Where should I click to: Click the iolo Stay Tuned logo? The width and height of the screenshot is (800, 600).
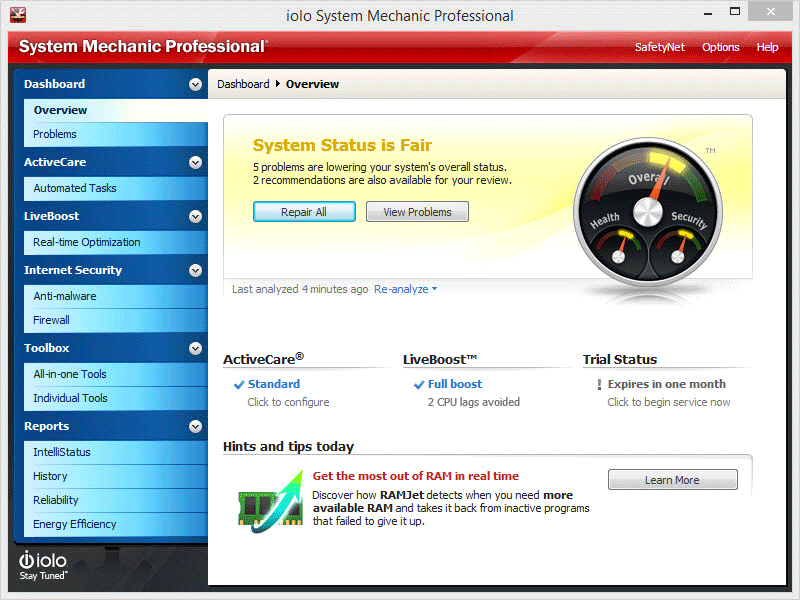point(43,565)
